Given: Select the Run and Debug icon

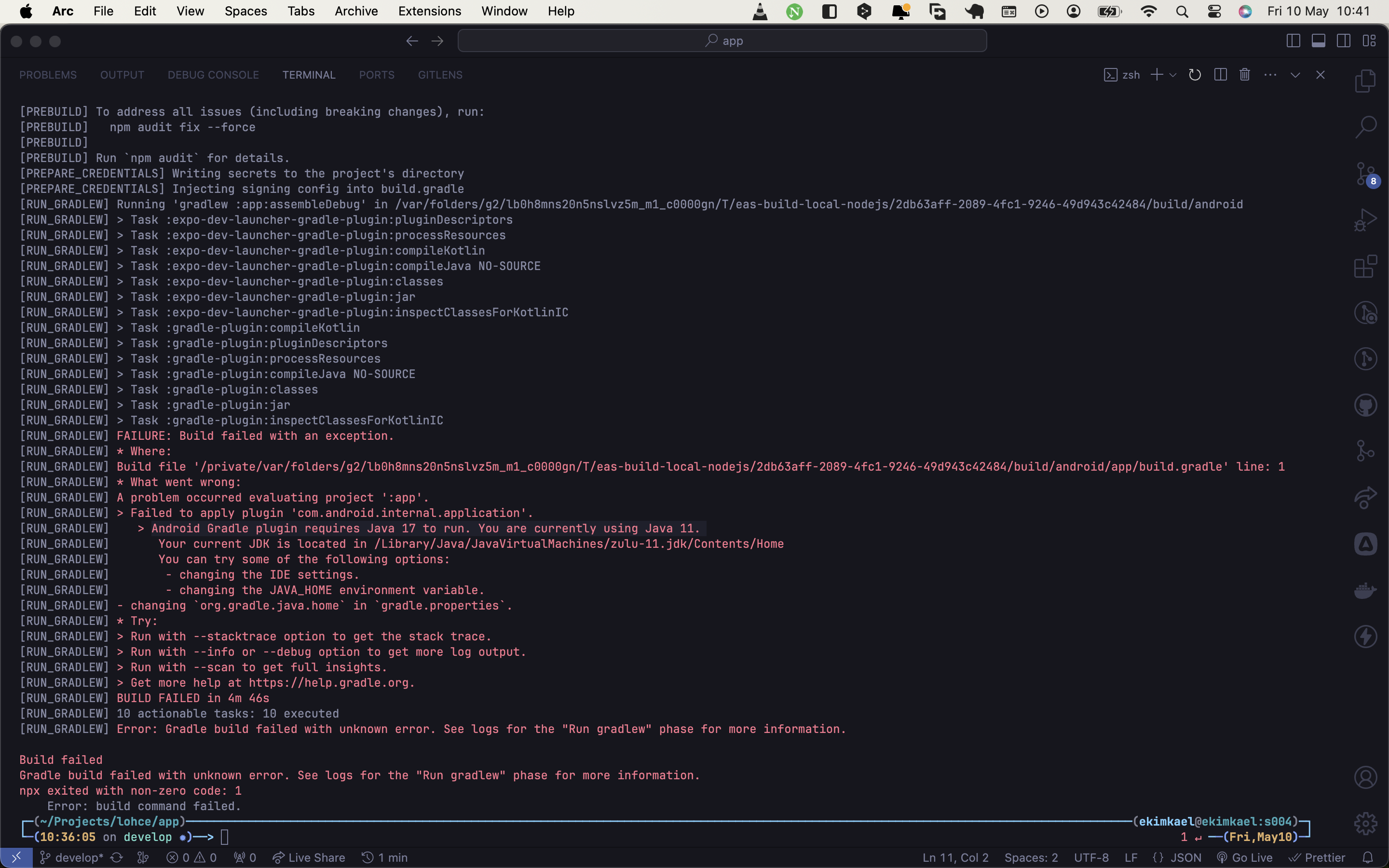Looking at the screenshot, I should pyautogui.click(x=1365, y=219).
